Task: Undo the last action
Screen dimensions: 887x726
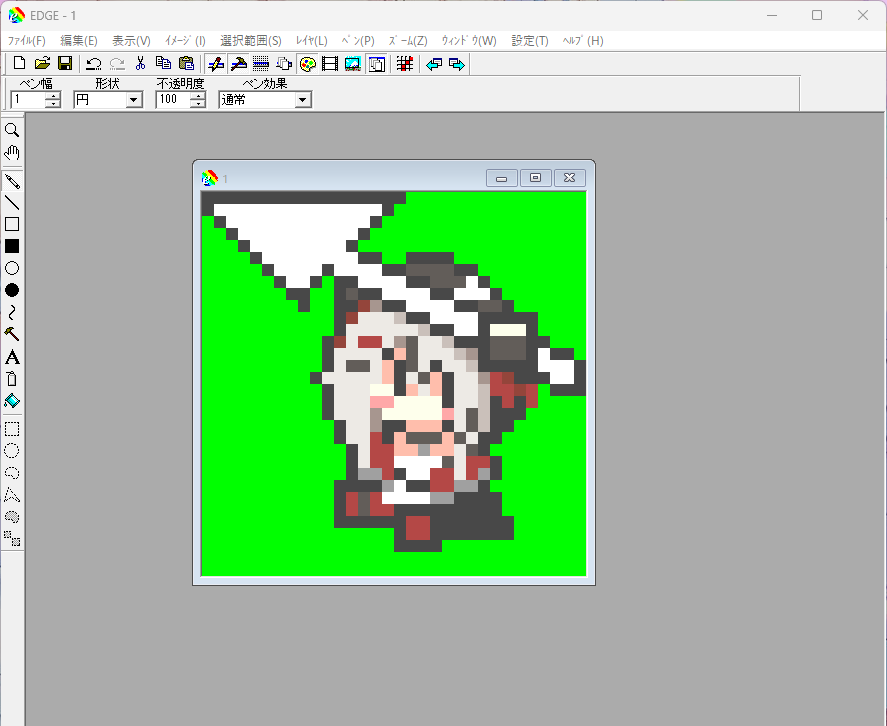Action: (93, 63)
